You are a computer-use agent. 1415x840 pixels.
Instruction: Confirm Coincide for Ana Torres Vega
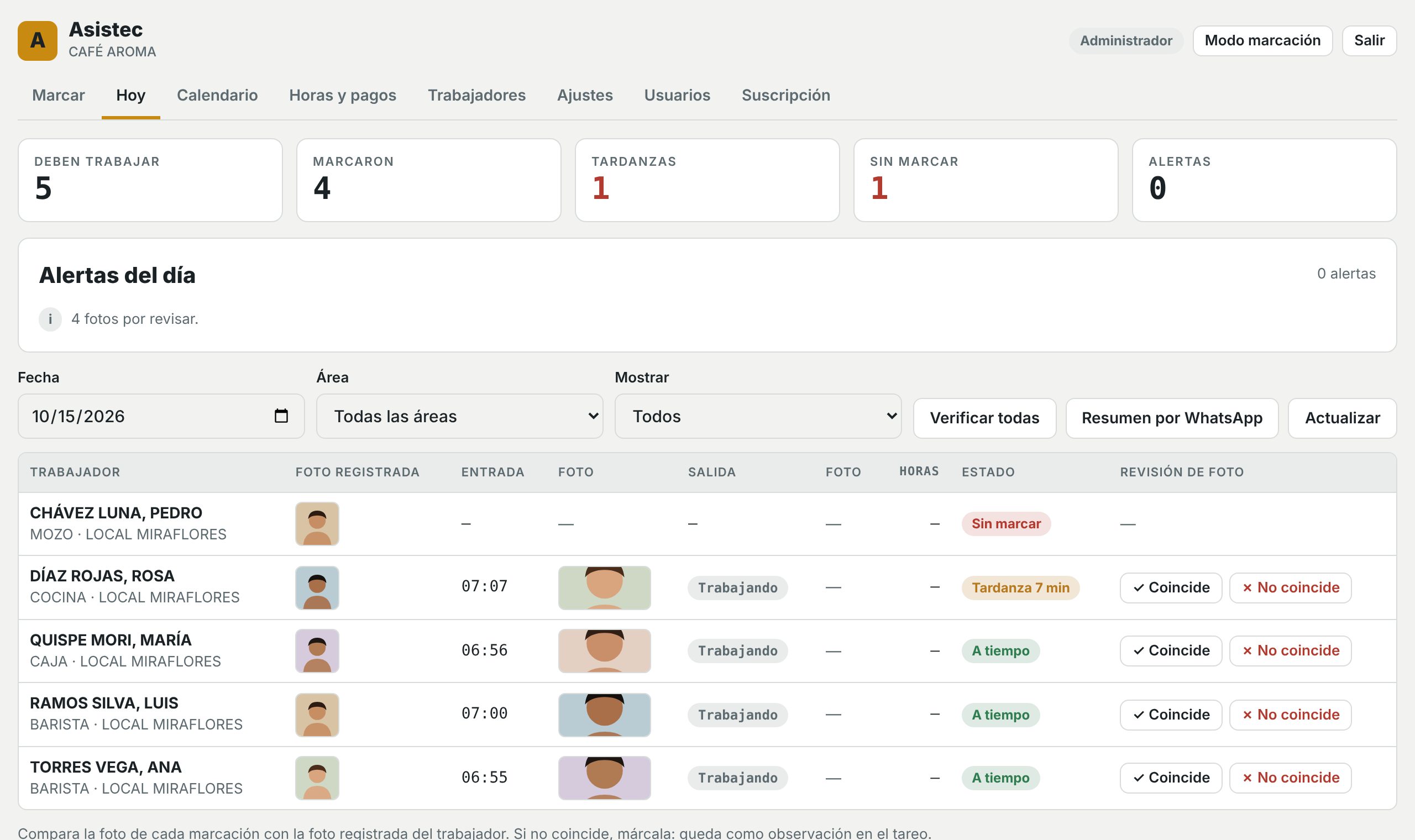point(1171,778)
